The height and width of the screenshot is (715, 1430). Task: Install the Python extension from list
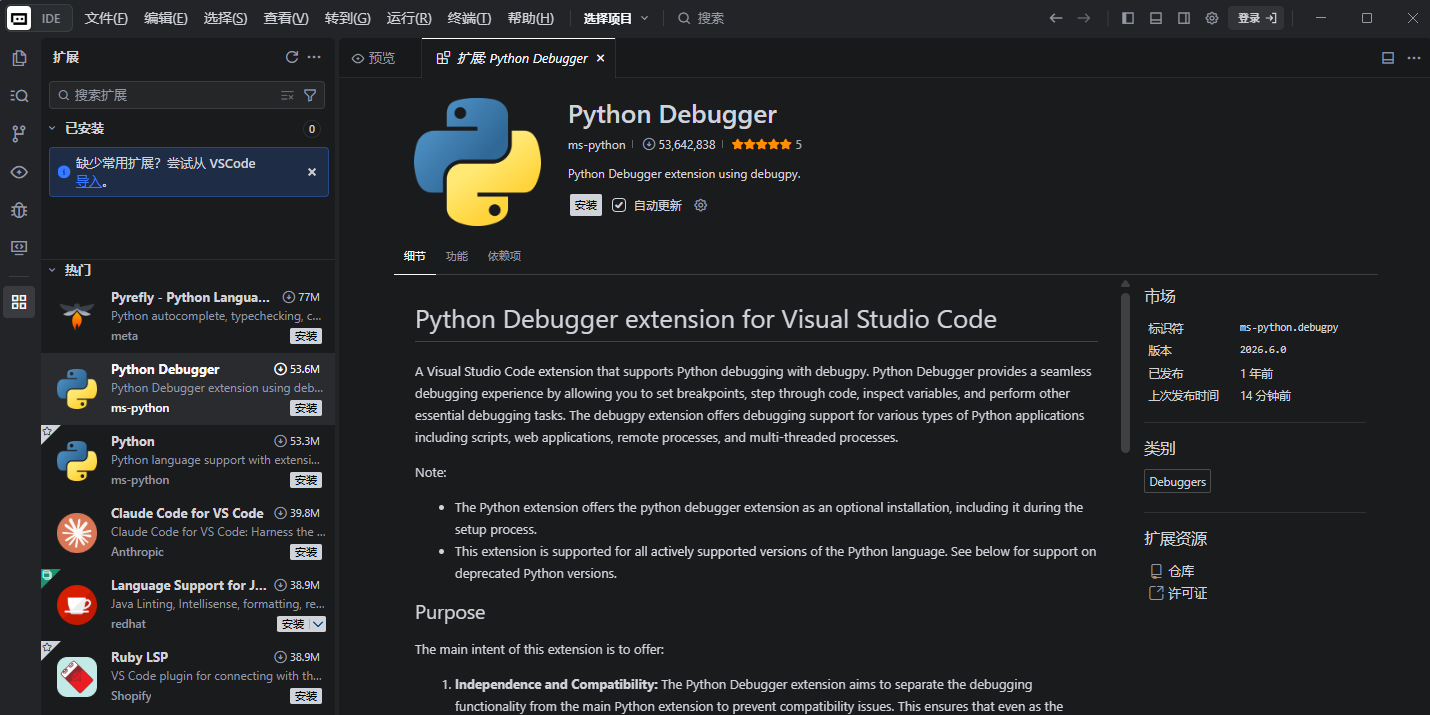tap(306, 480)
